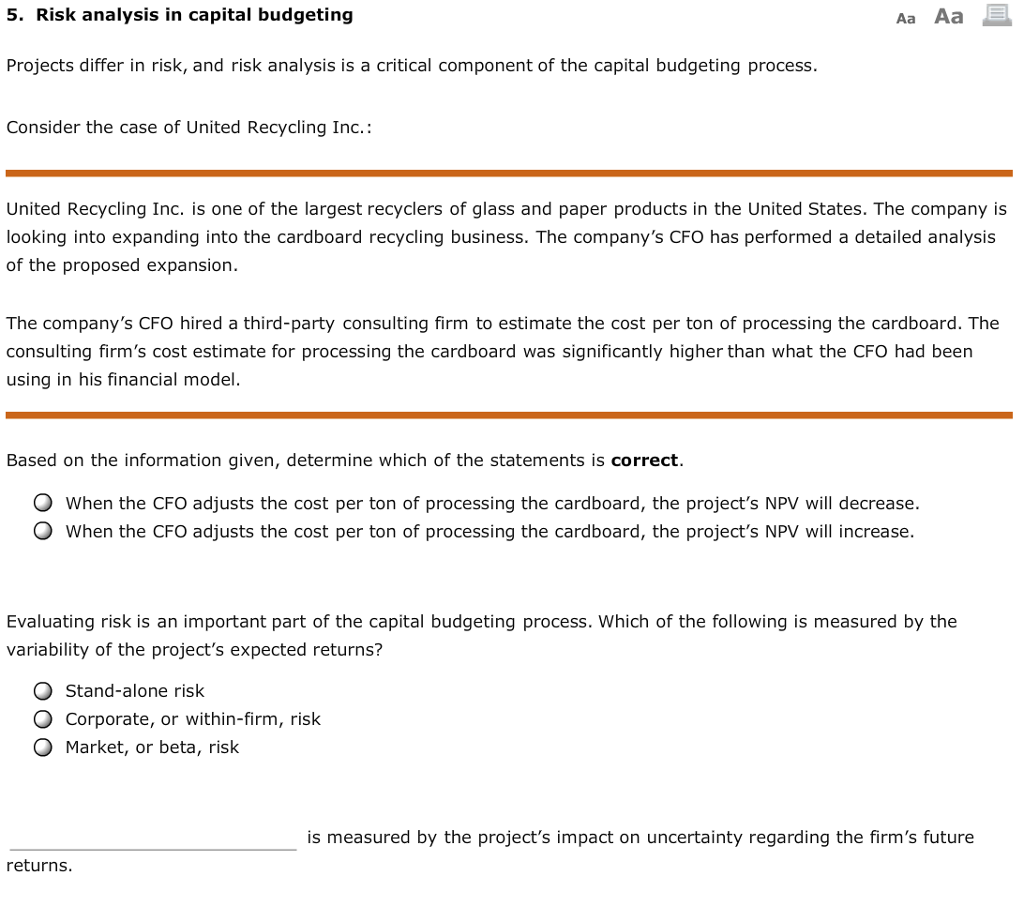This screenshot has height=921, width=1024.
Task: Select the NPV will increase option
Action: (x=43, y=530)
